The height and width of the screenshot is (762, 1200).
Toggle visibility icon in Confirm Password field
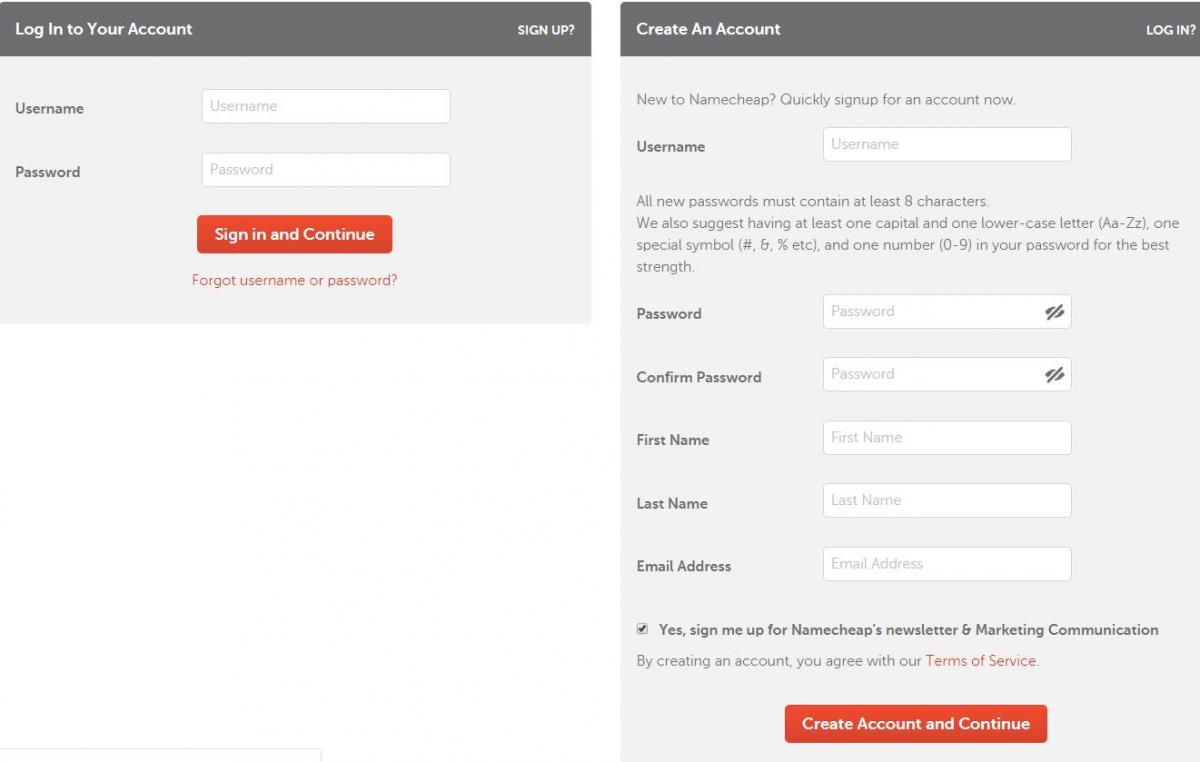click(x=1054, y=375)
